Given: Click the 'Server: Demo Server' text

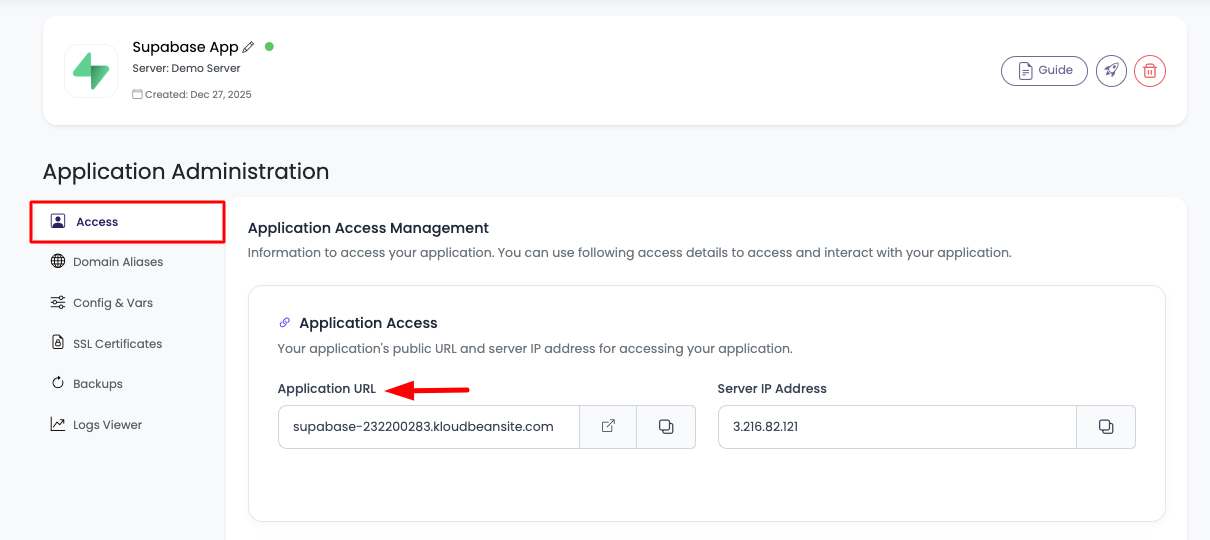Looking at the screenshot, I should point(186,69).
